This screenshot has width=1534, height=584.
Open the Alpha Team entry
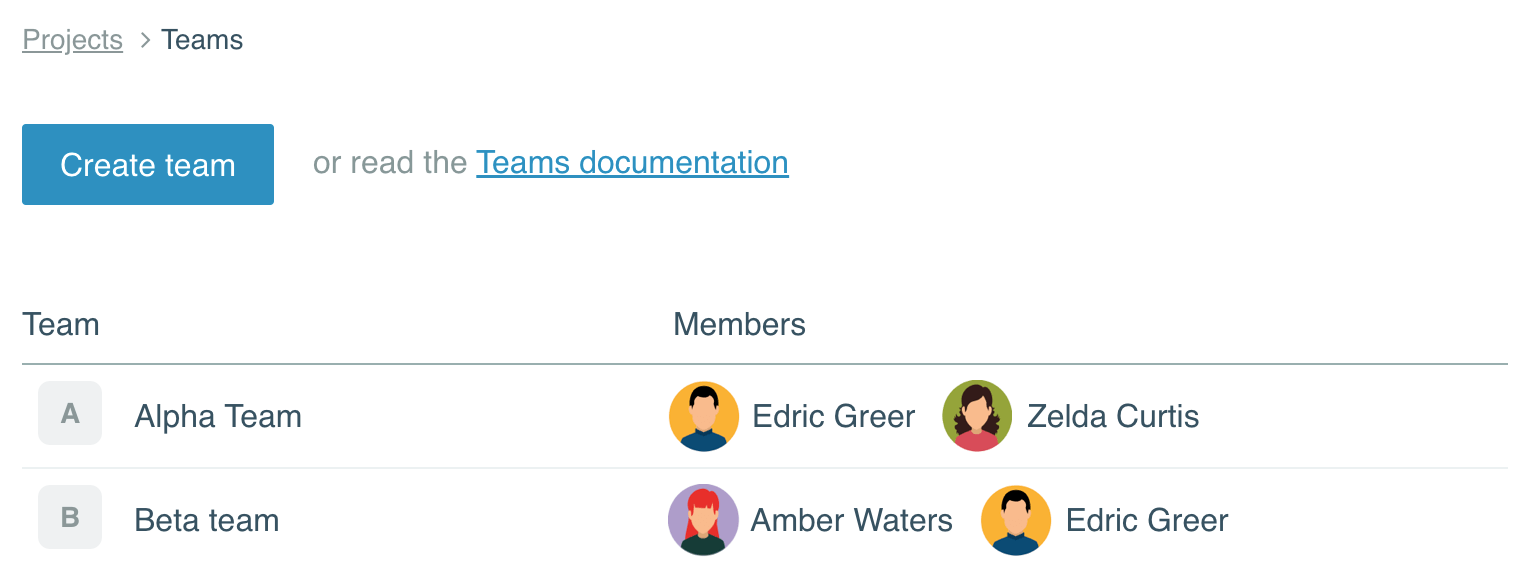[218, 416]
